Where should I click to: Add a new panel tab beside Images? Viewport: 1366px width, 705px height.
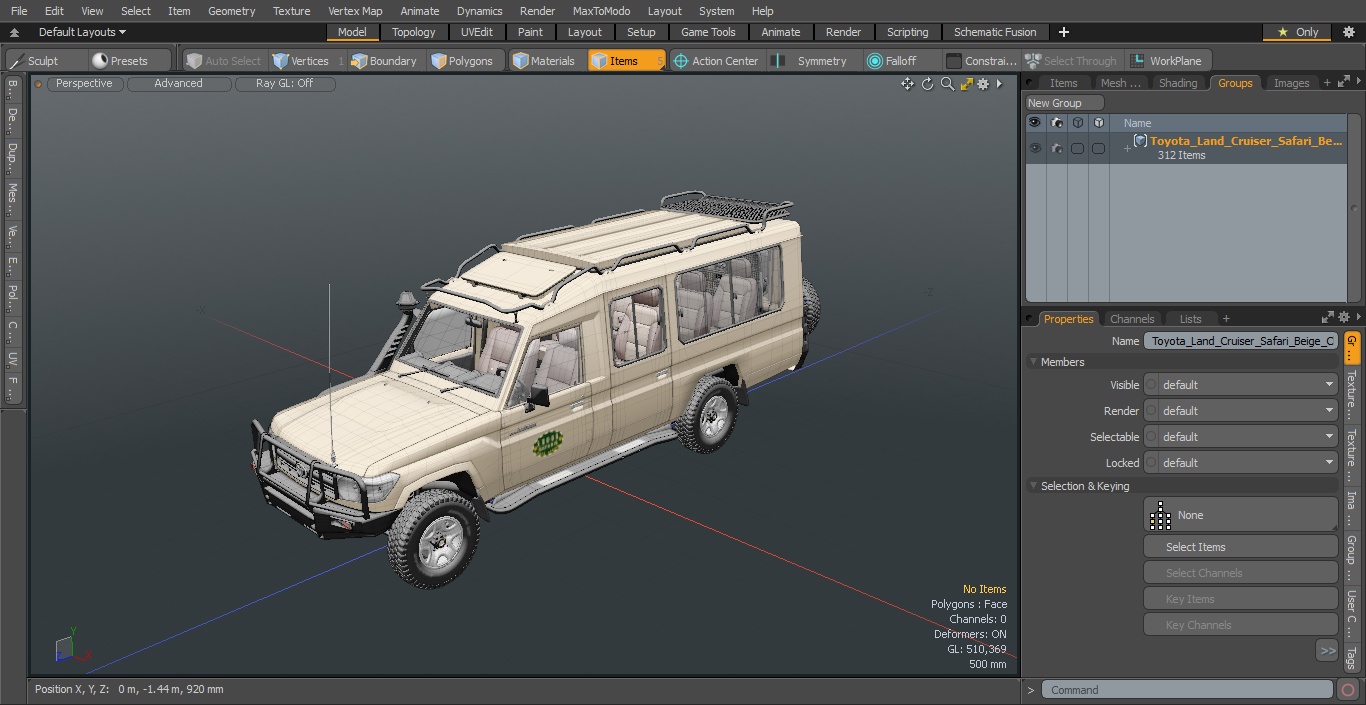point(1327,83)
